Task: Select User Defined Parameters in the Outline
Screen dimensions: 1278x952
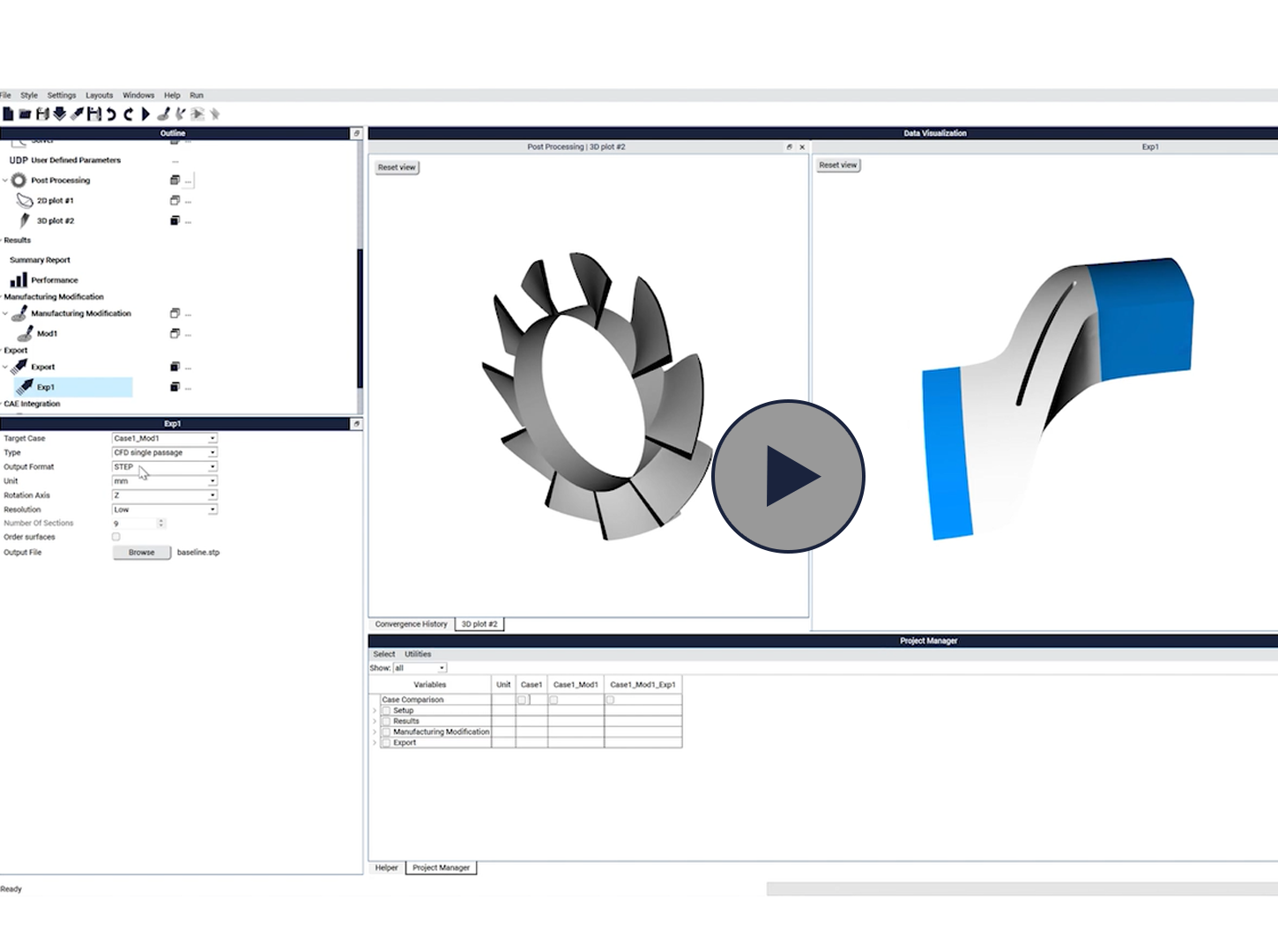Action: (76, 160)
